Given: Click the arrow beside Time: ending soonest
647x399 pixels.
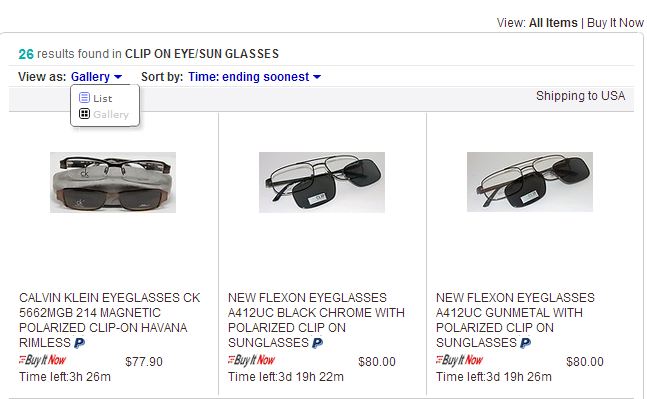Looking at the screenshot, I should (317, 77).
